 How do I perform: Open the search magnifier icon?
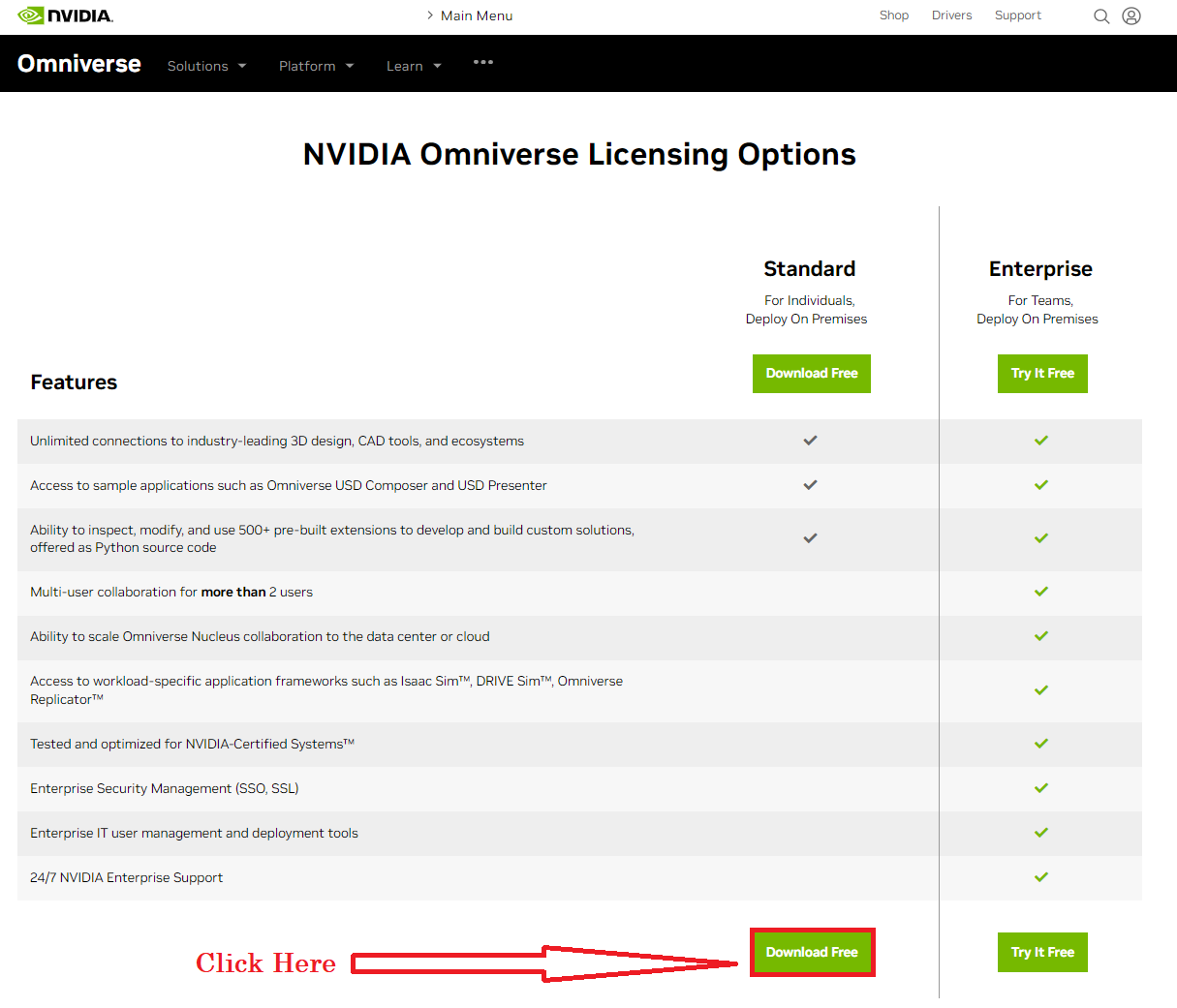(x=1101, y=16)
